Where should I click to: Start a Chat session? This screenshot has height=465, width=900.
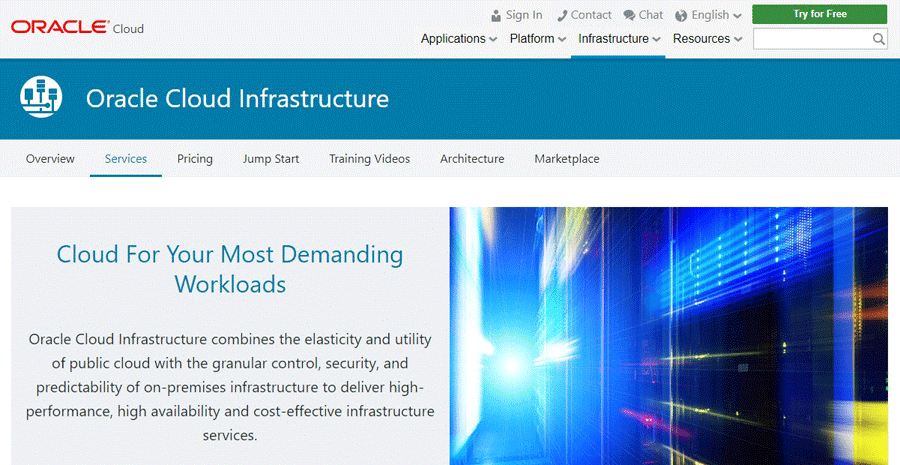[650, 15]
